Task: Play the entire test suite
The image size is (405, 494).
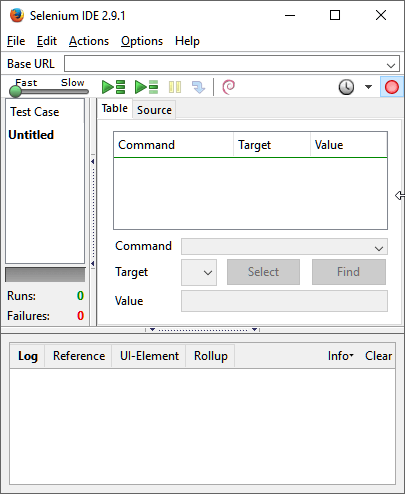Action: [x=114, y=87]
